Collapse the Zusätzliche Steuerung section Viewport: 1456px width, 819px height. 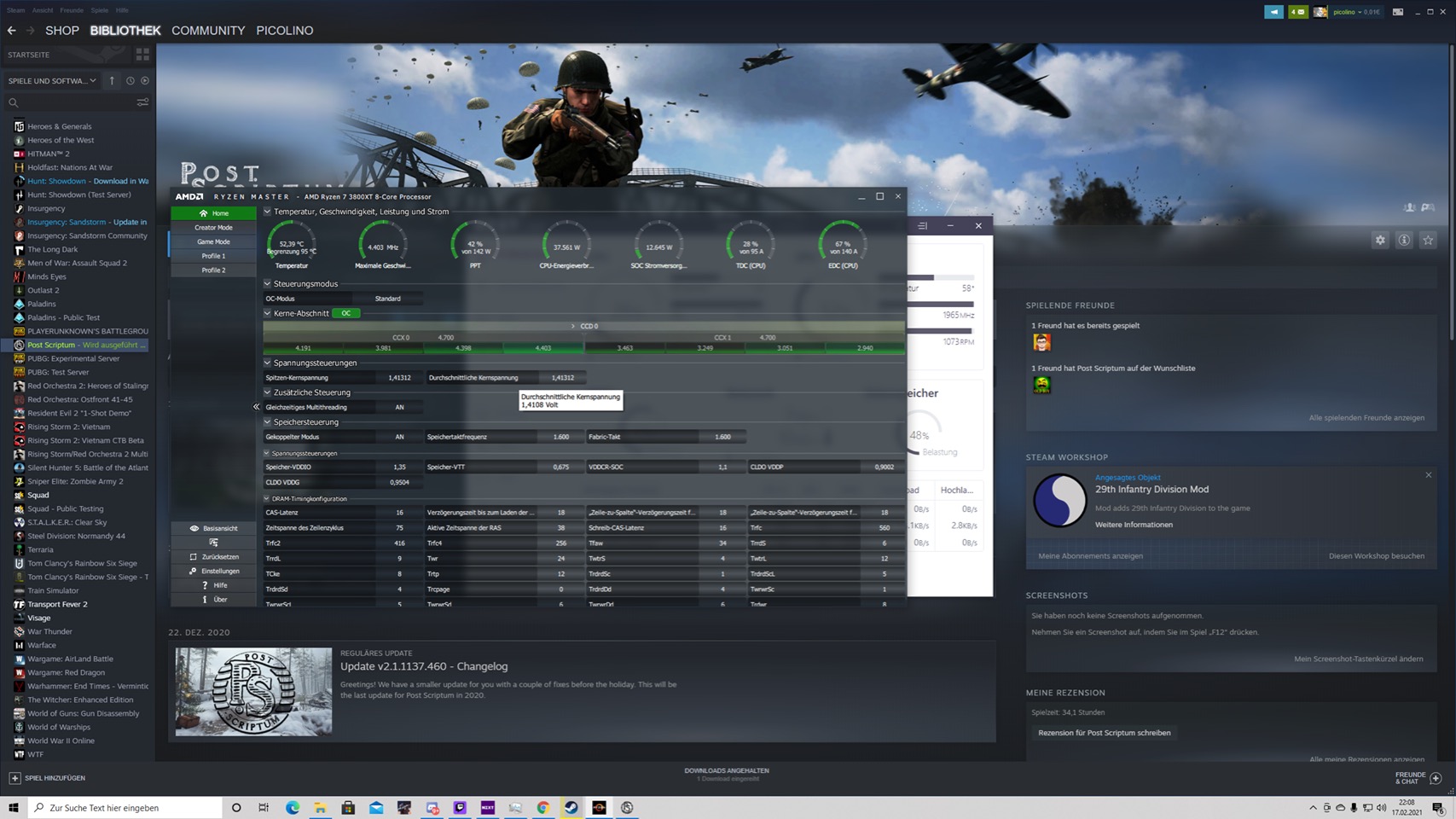pos(267,392)
